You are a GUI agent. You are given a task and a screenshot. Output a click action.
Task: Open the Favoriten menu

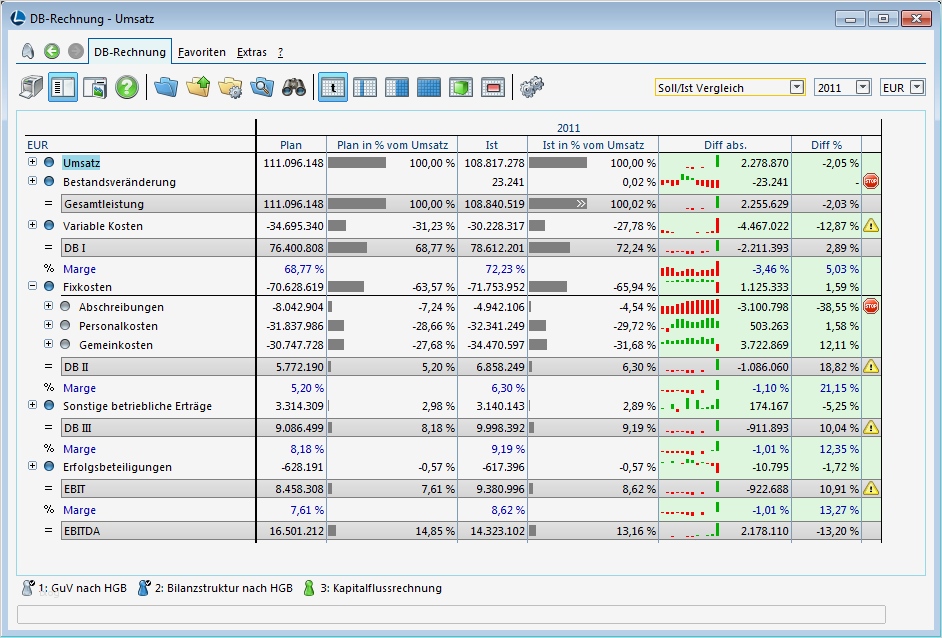201,52
